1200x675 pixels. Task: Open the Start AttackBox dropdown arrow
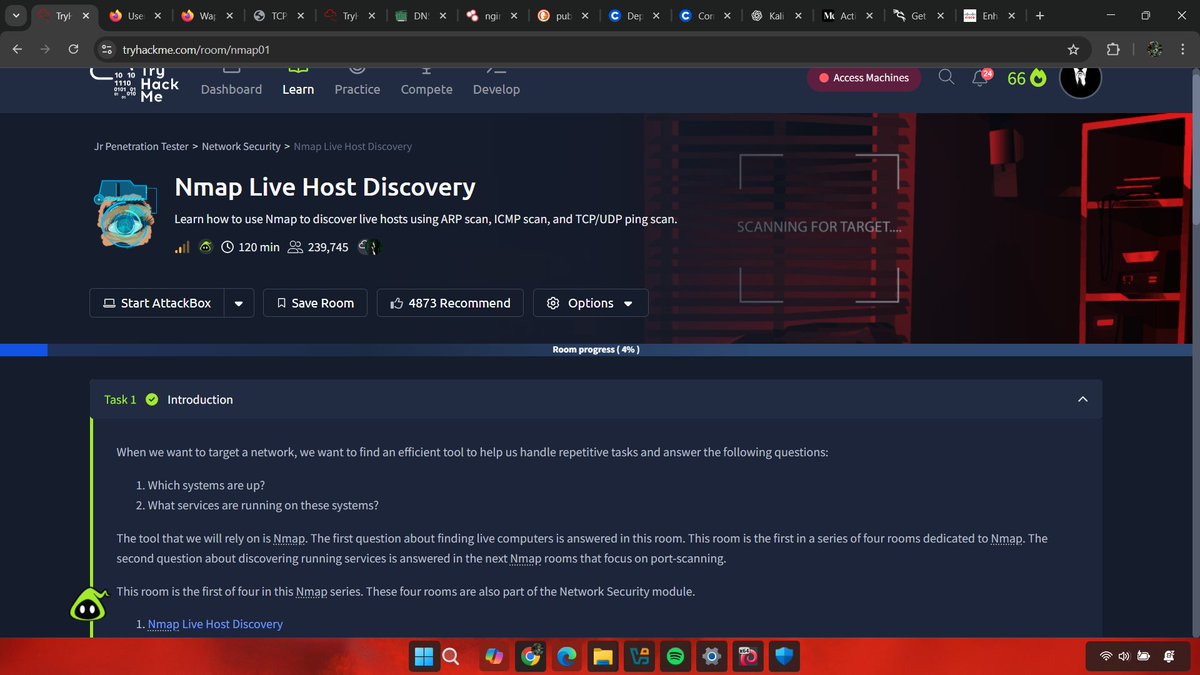[x=237, y=302]
